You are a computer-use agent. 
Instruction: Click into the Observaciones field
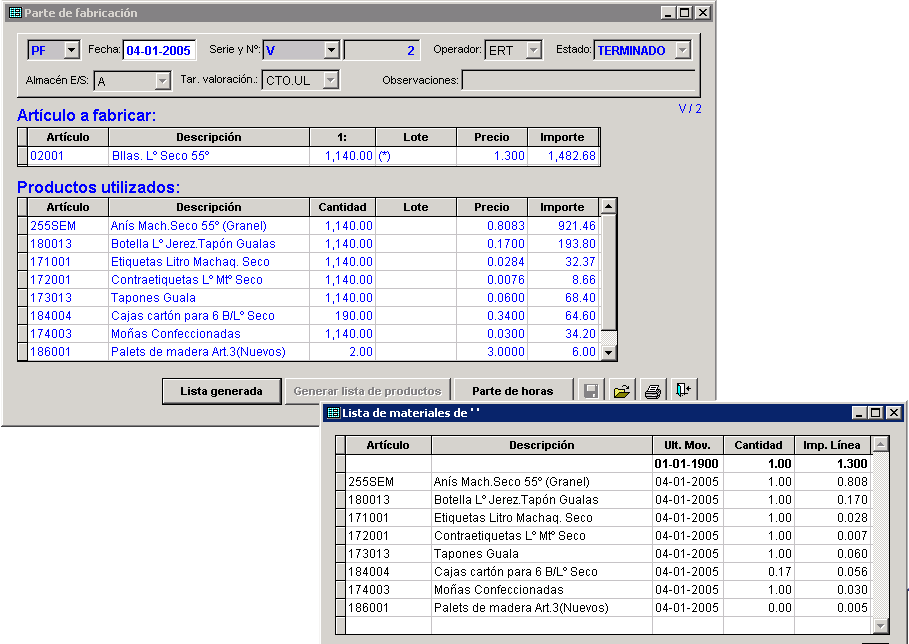[579, 80]
